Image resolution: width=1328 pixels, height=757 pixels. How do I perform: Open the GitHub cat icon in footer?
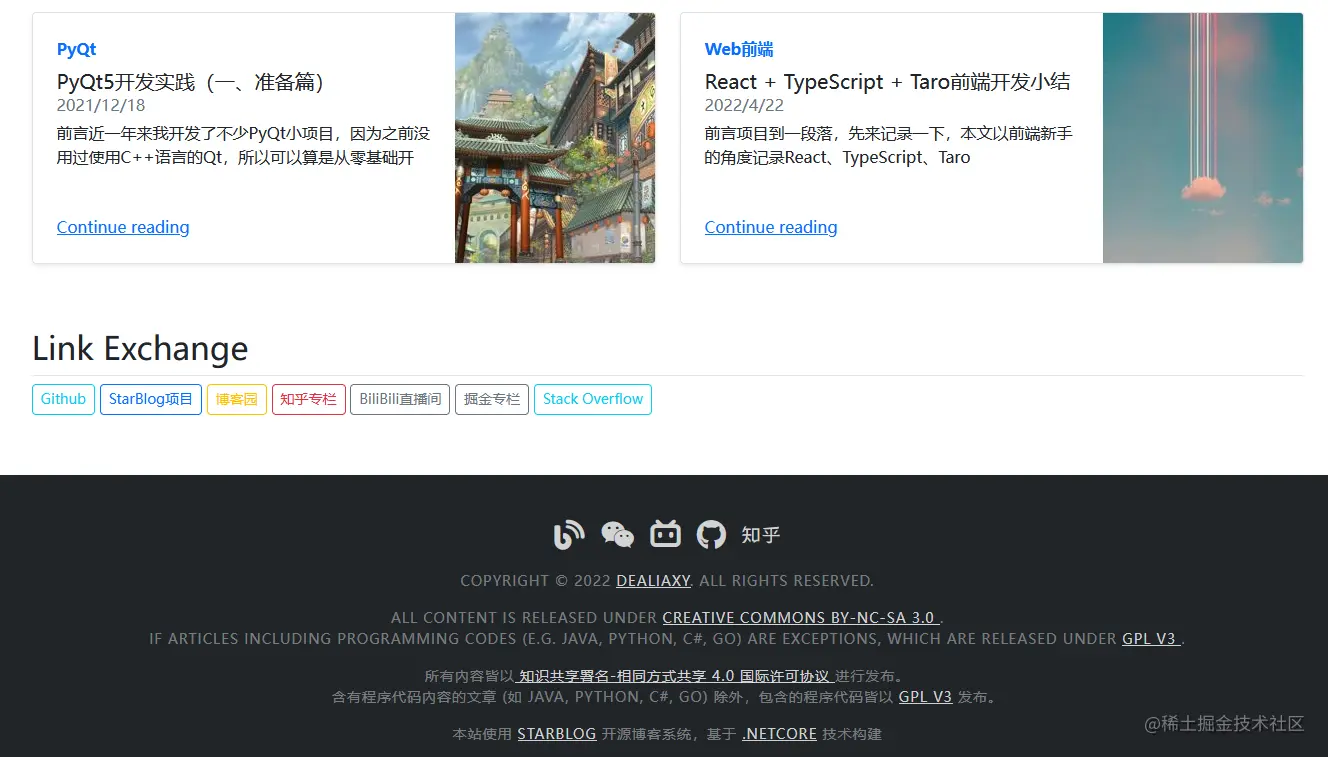tap(711, 535)
